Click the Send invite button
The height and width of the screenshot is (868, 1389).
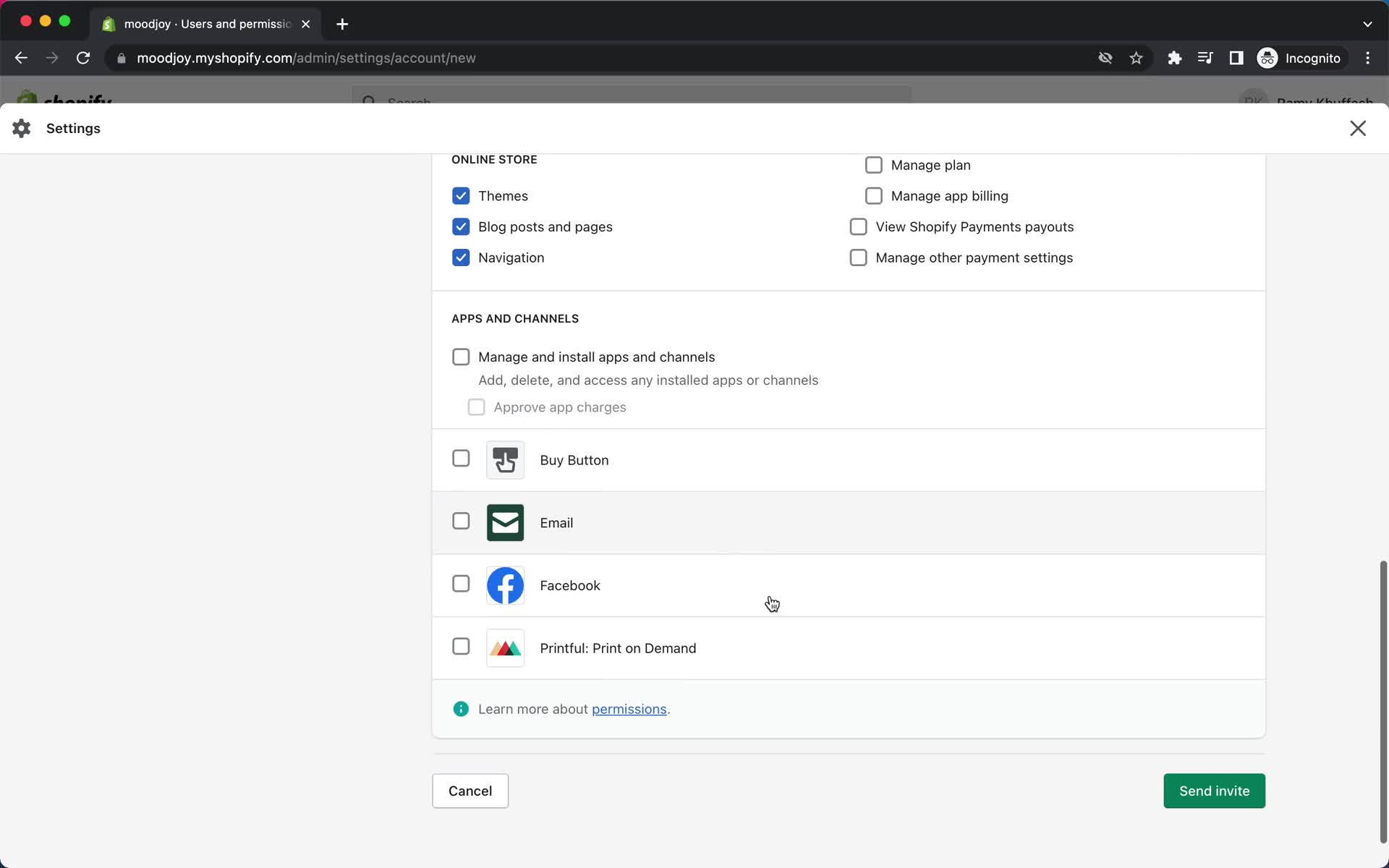pyautogui.click(x=1214, y=790)
